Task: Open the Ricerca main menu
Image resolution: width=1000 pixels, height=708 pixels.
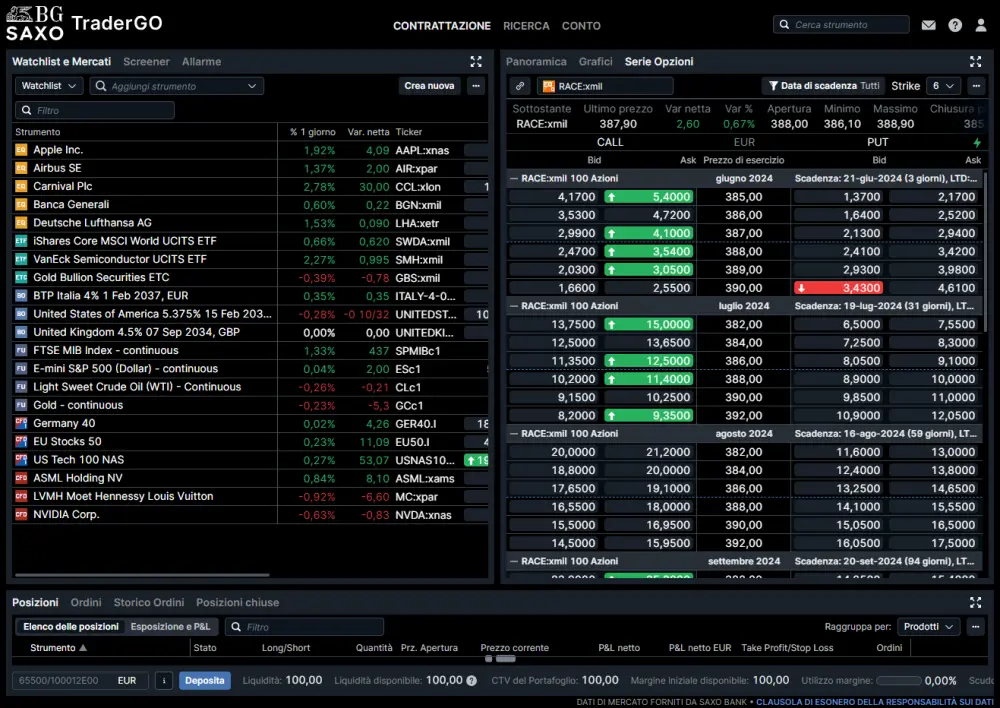Action: 526,26
